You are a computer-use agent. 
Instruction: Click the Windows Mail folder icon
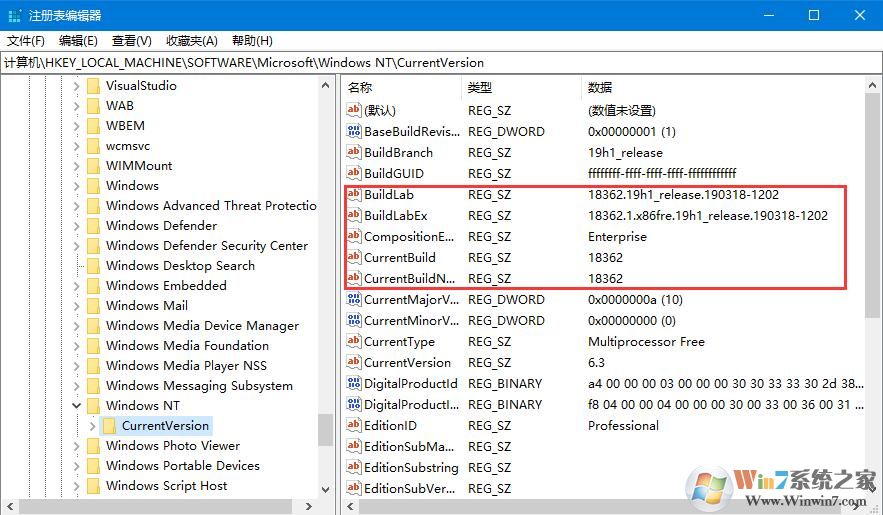(93, 306)
